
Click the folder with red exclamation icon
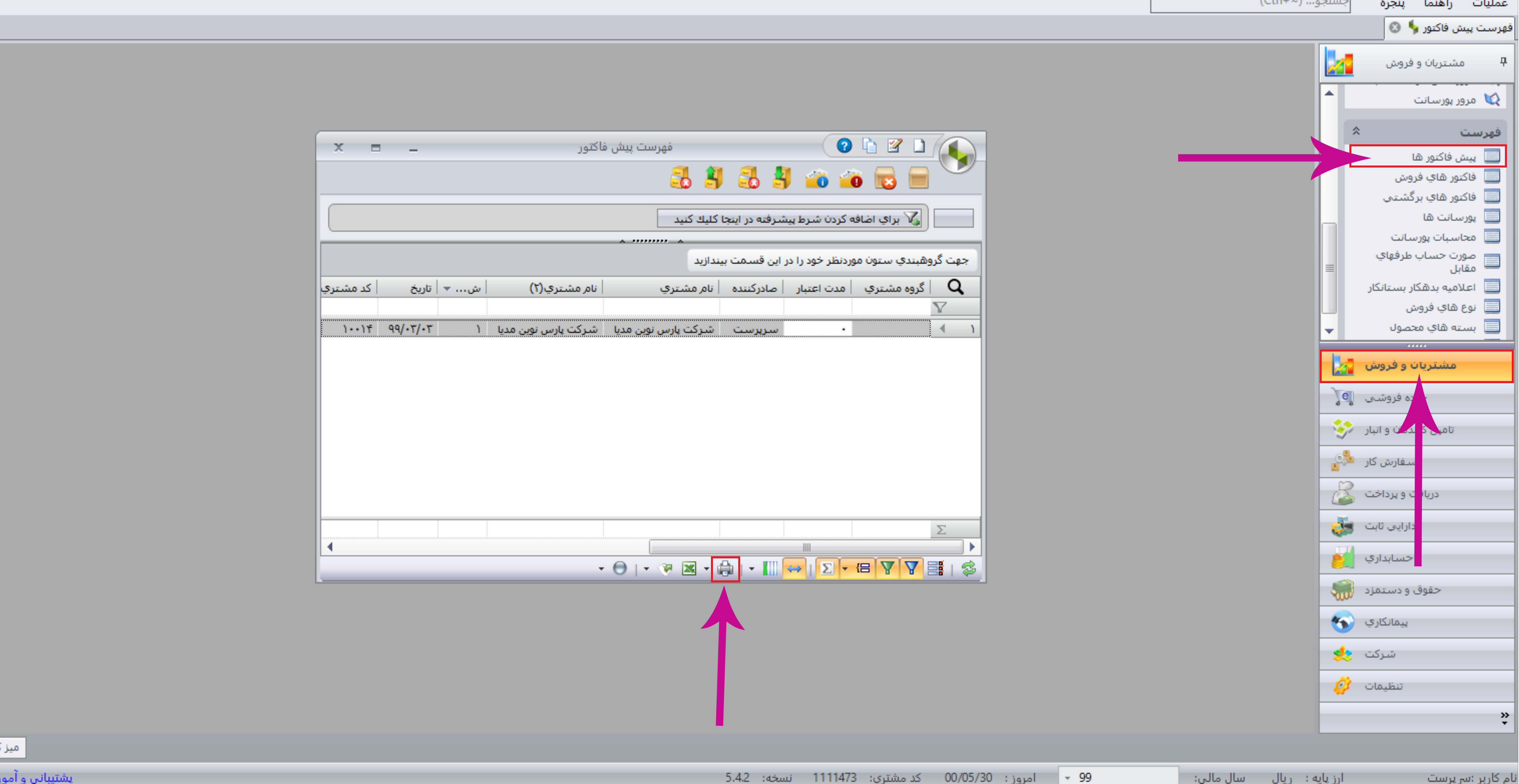pyautogui.click(x=851, y=178)
